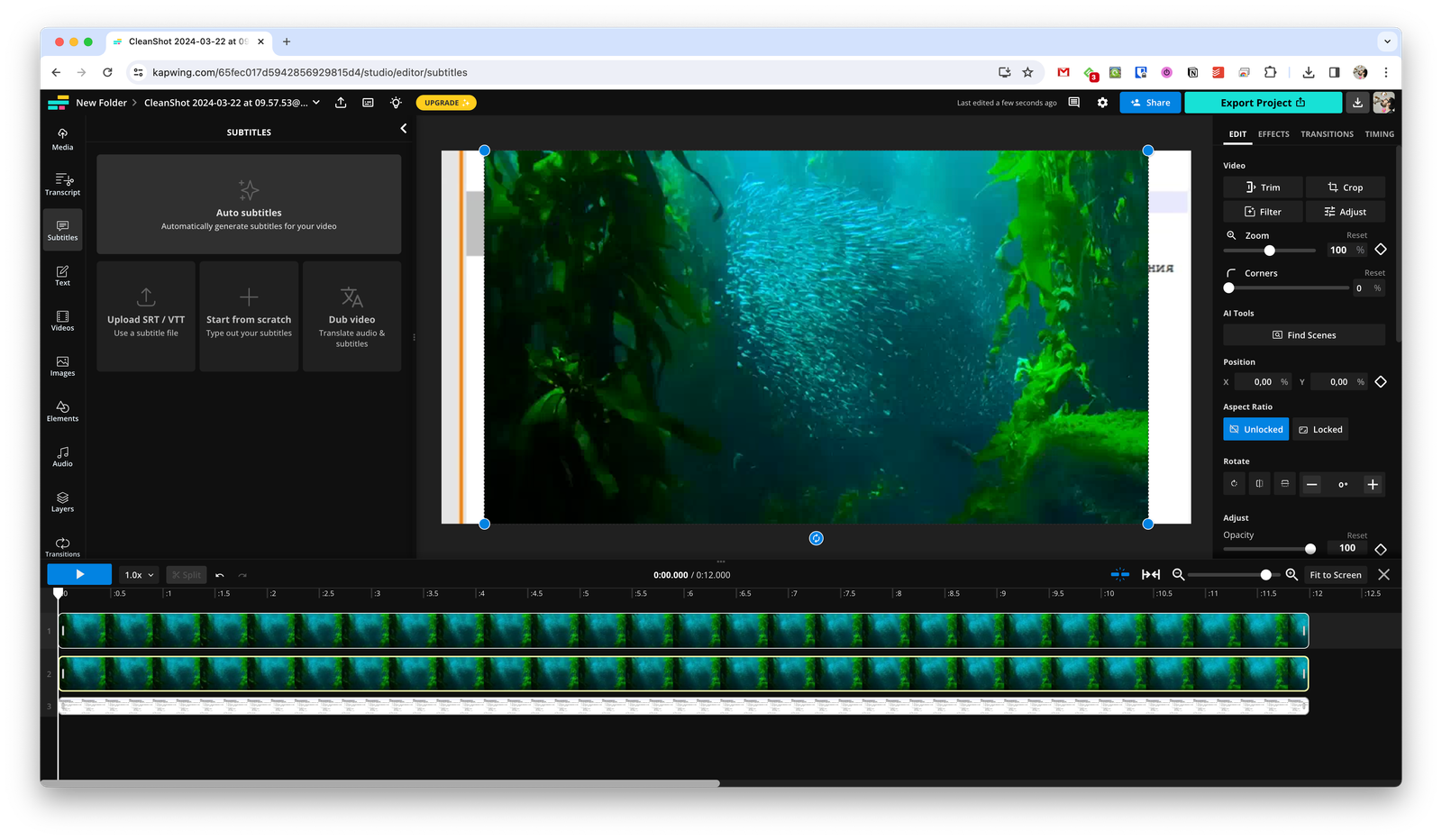Open the Elements panel in sidebar

(x=62, y=411)
